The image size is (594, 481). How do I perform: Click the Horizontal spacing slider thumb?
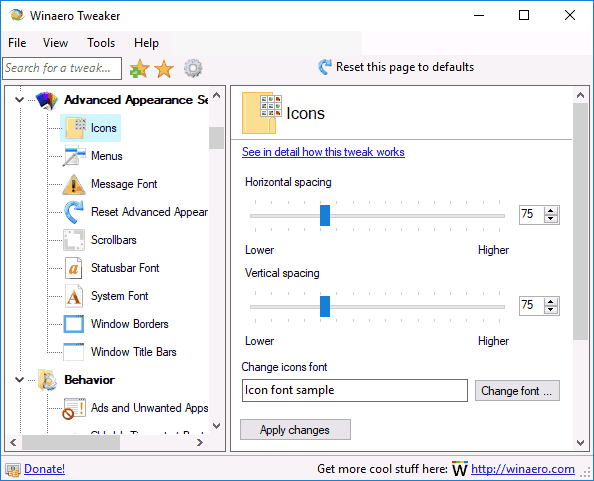325,216
